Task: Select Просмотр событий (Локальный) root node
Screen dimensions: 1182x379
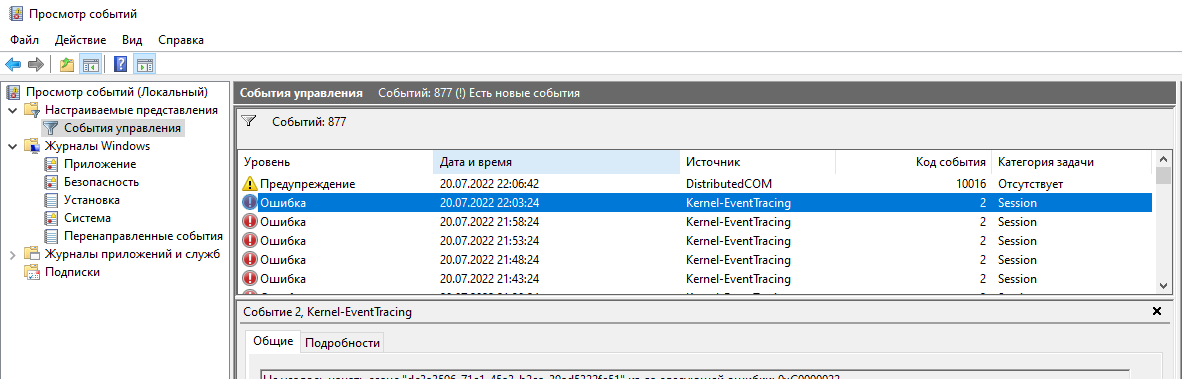Action: [x=117, y=92]
